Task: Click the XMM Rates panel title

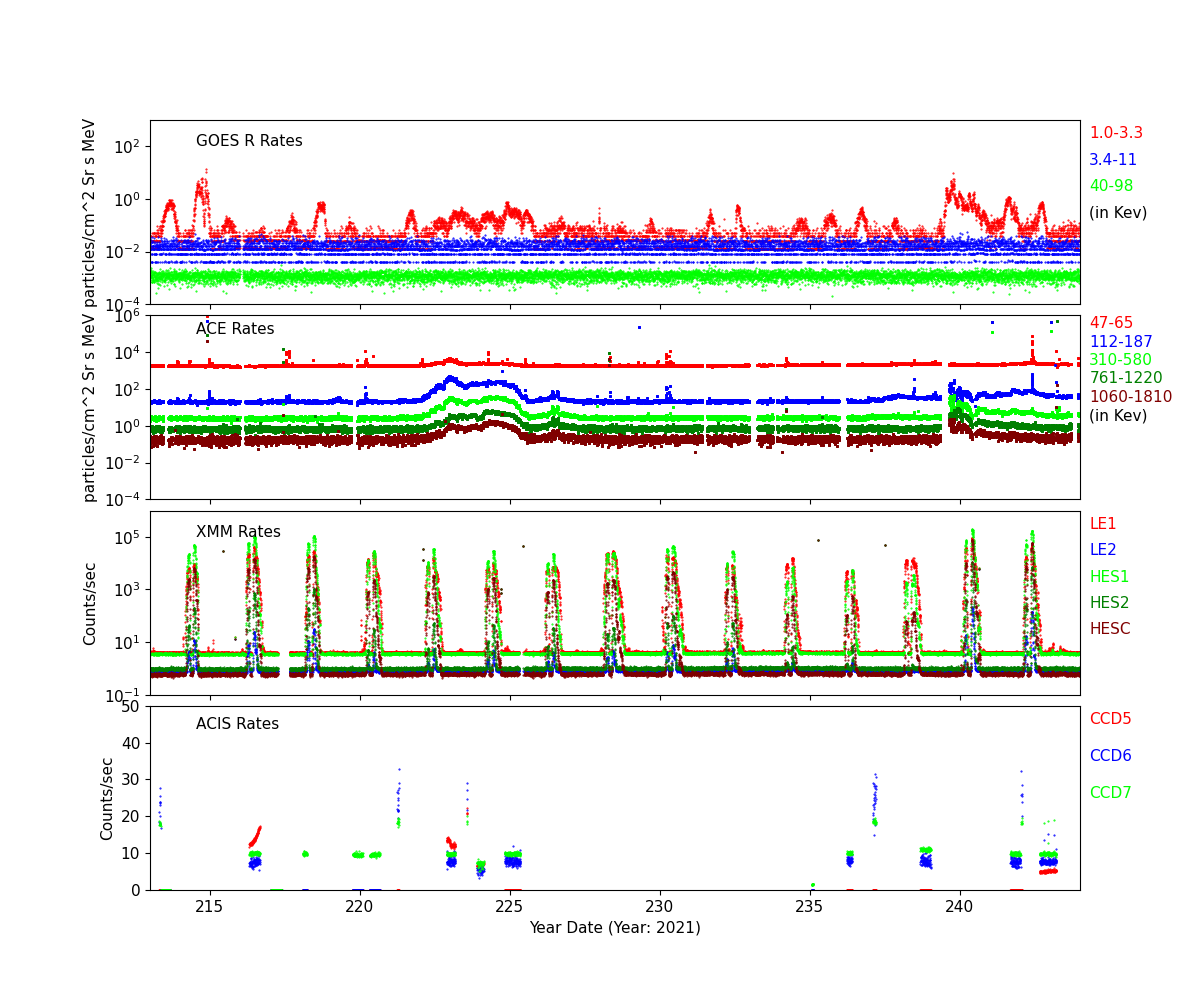Action: tap(238, 532)
